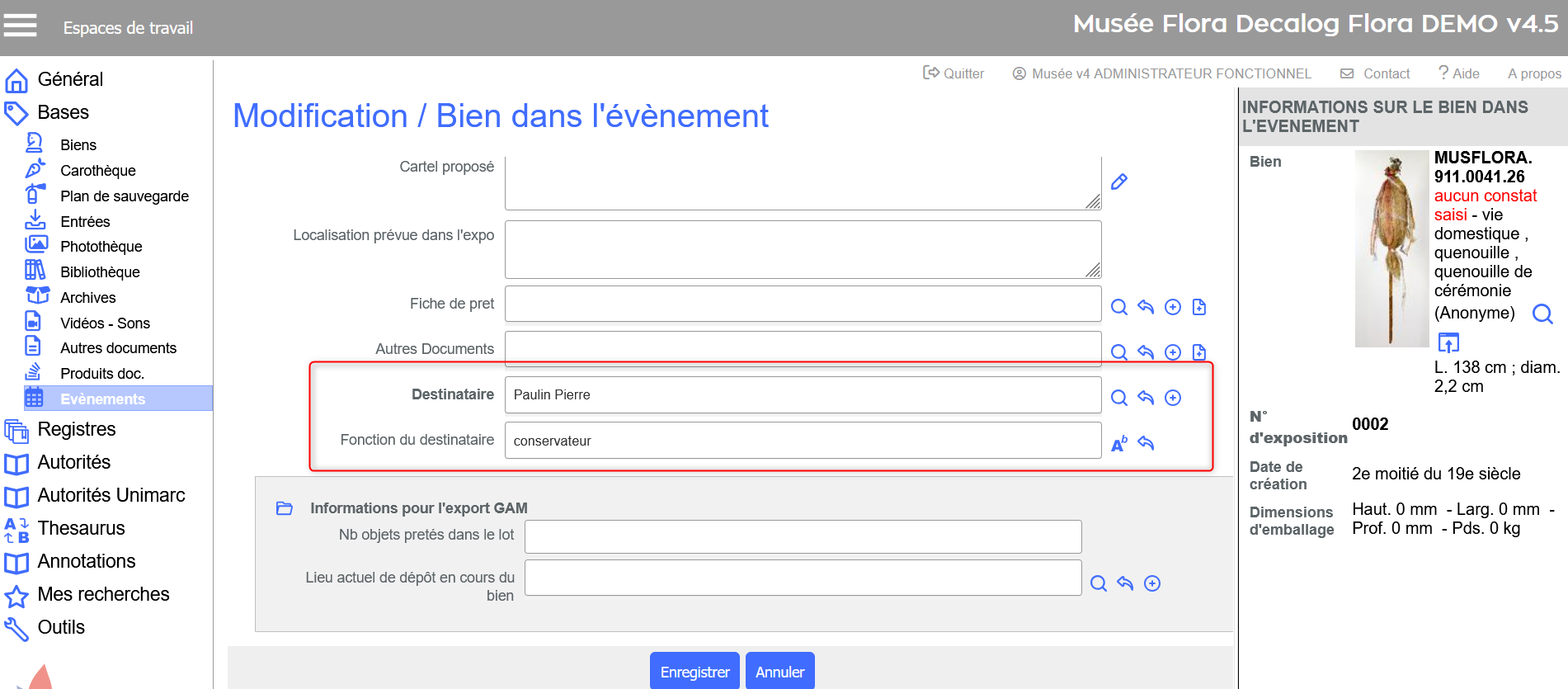The height and width of the screenshot is (689, 1568).
Task: Click add-document icon beside Fiche de pret
Action: click(1199, 307)
